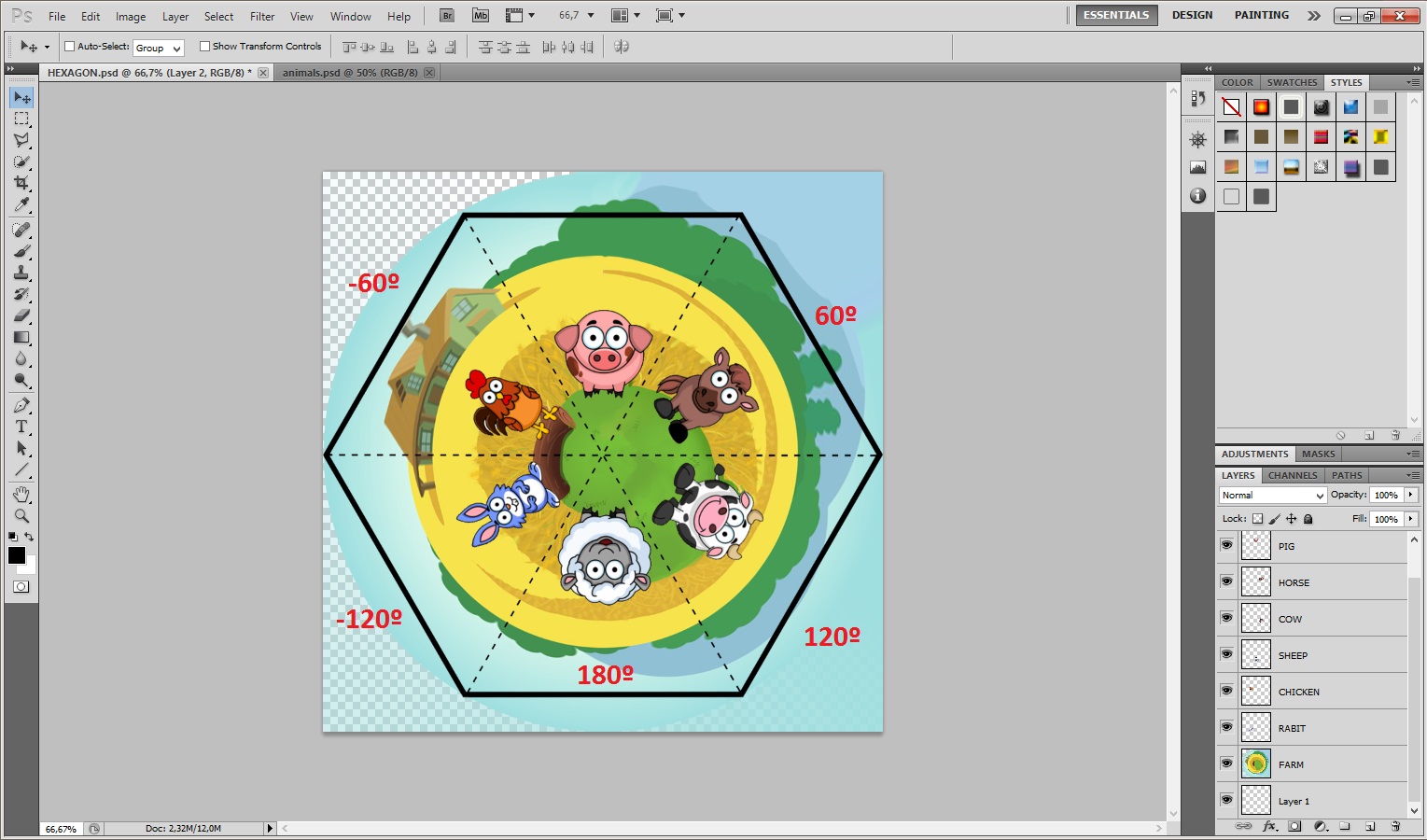Screen dimensions: 1427x840
Task: Open the Auto-Select Group dropdown
Action: 159,48
